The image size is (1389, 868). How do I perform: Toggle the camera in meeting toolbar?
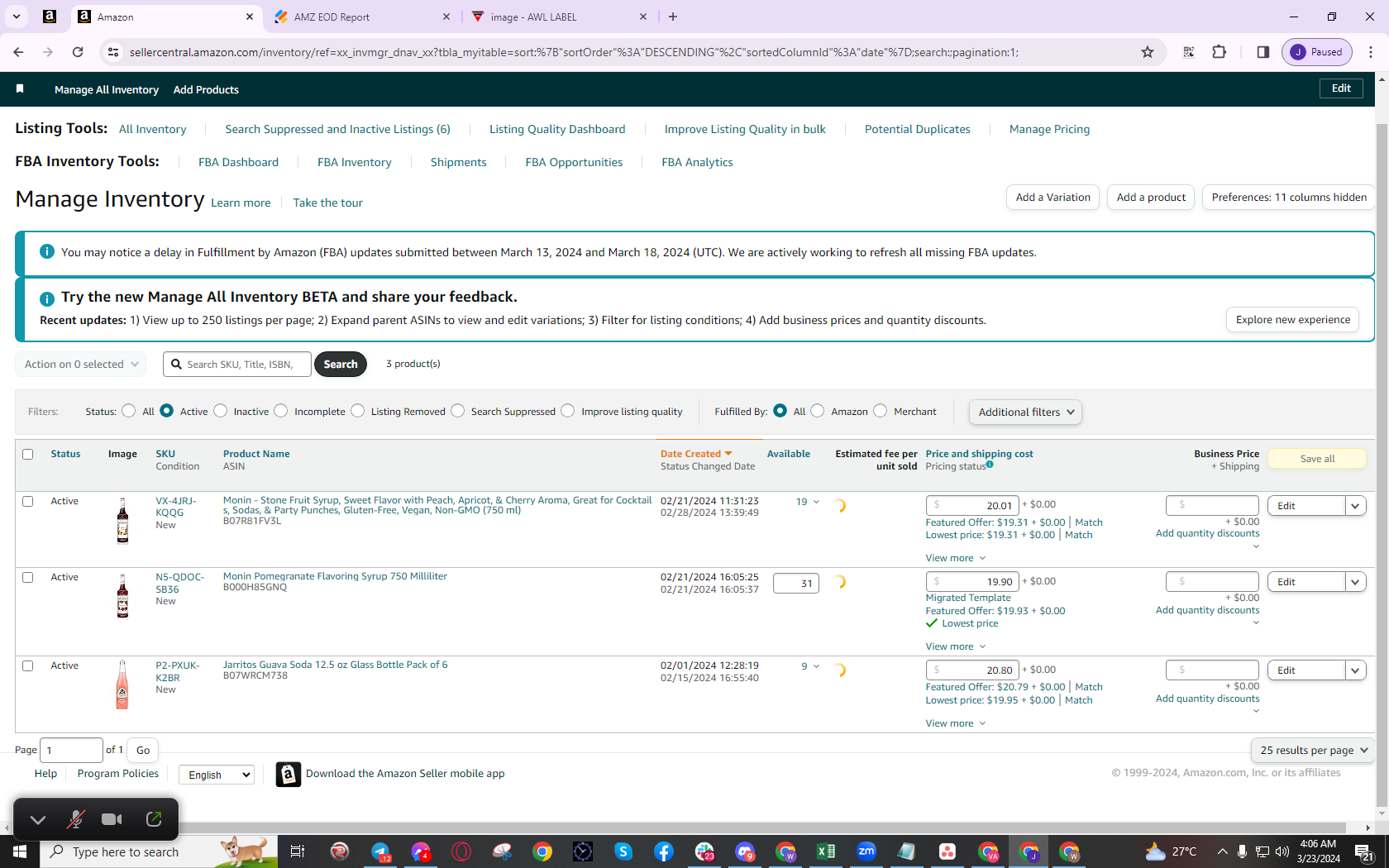click(x=112, y=819)
